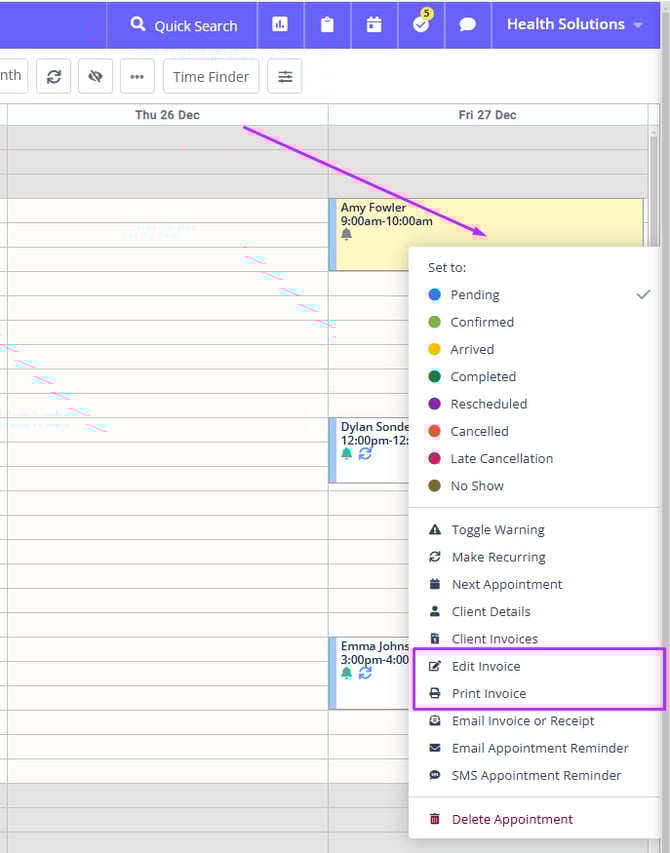
Task: Open the chat messages icon
Action: [467, 25]
